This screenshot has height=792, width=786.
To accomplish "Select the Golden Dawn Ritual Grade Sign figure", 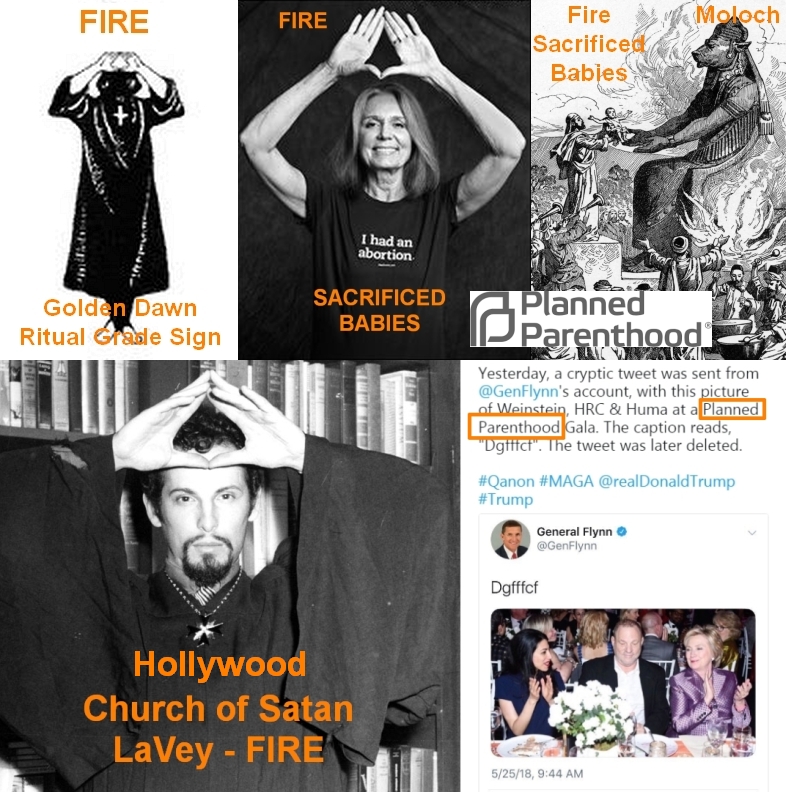I will tap(117, 172).
